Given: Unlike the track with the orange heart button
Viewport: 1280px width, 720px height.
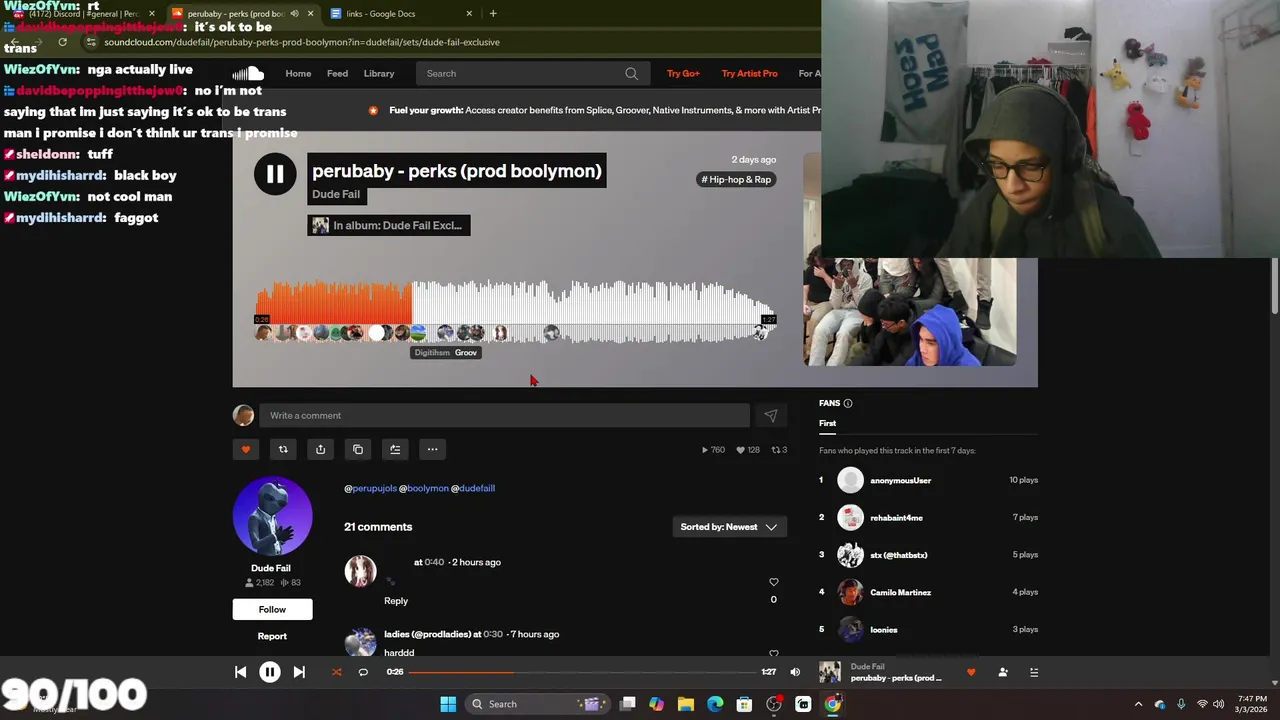Looking at the screenshot, I should click(246, 449).
